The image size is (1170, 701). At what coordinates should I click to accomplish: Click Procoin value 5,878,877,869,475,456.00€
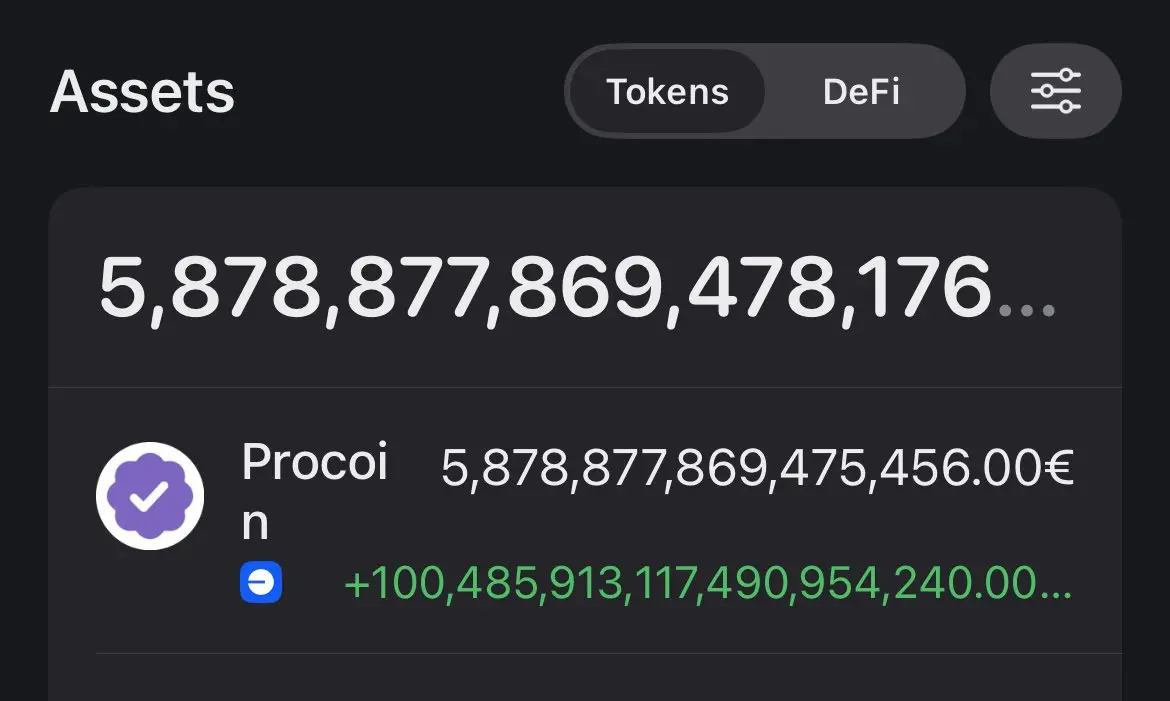click(x=757, y=469)
